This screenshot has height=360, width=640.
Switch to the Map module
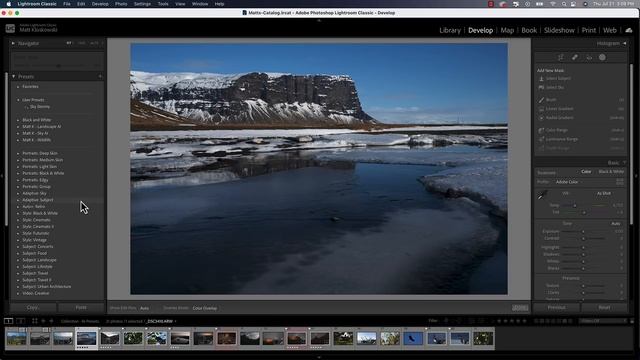(507, 30)
